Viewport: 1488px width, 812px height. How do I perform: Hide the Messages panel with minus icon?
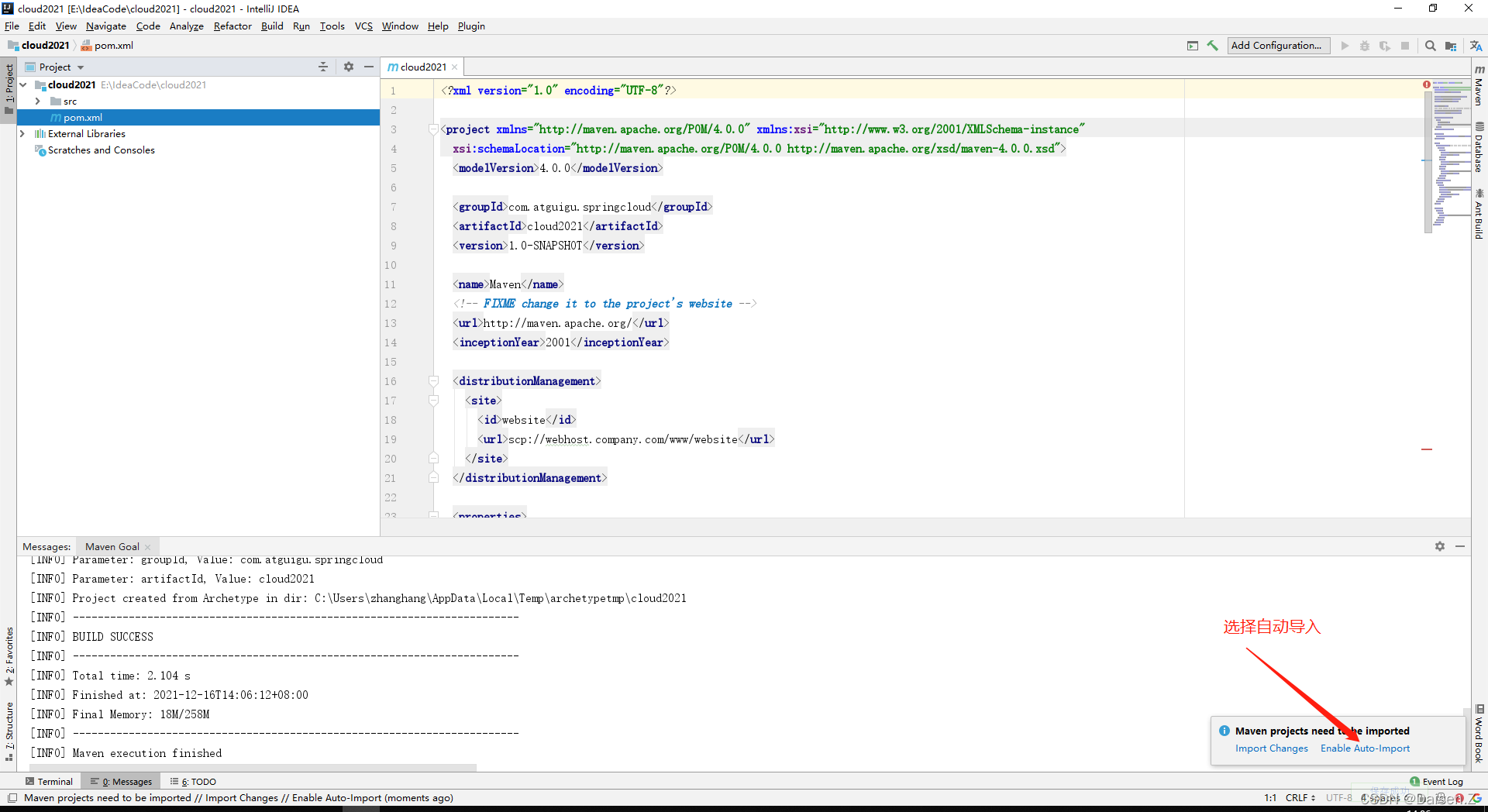tap(1460, 546)
